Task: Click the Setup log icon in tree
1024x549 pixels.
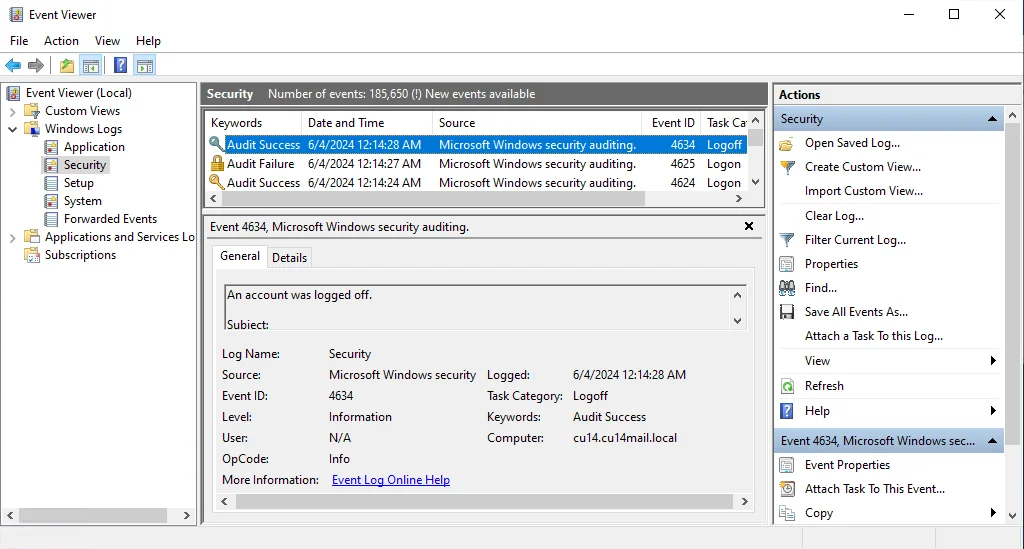Action: tap(51, 183)
